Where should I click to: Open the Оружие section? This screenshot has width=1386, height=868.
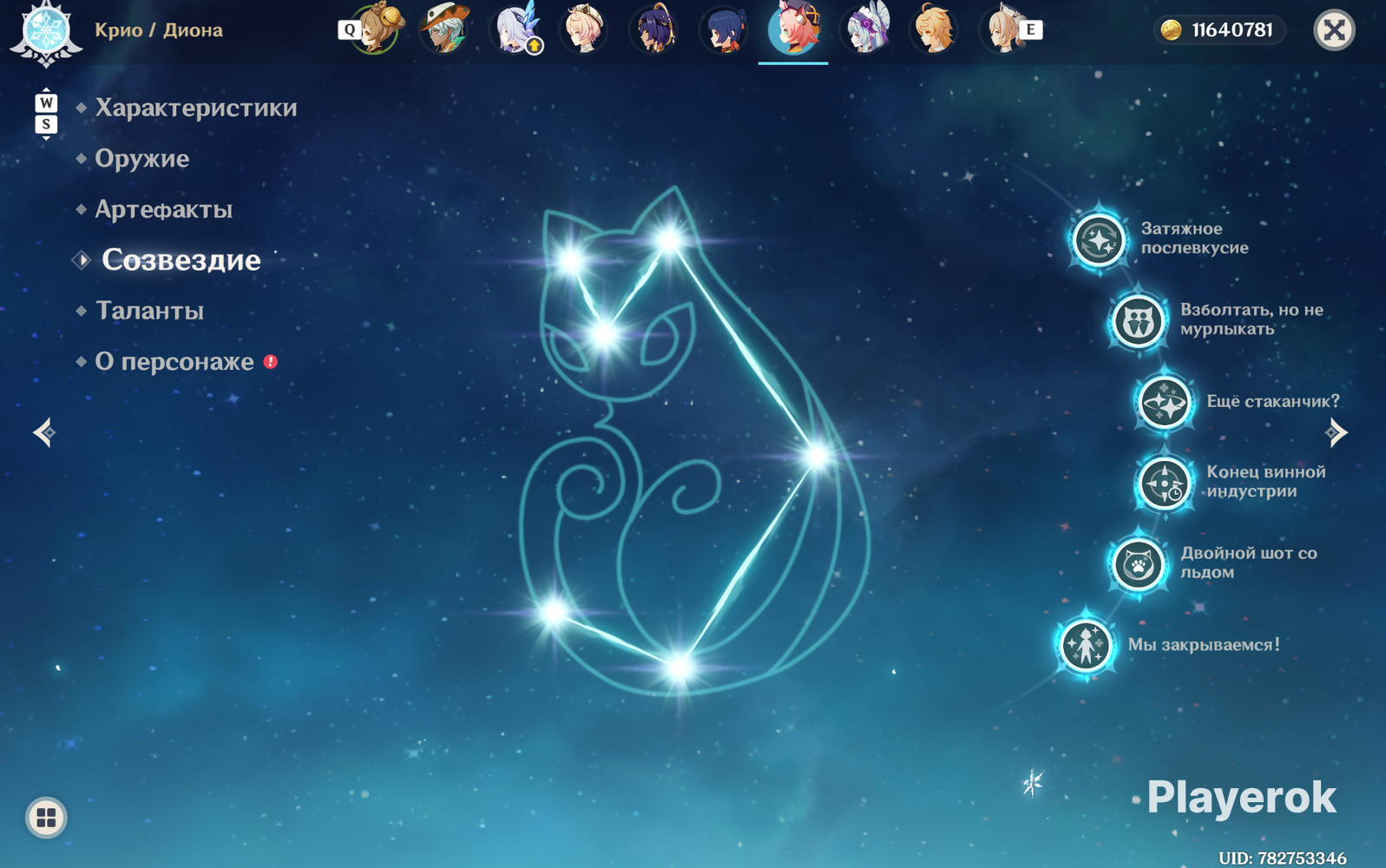(x=142, y=159)
